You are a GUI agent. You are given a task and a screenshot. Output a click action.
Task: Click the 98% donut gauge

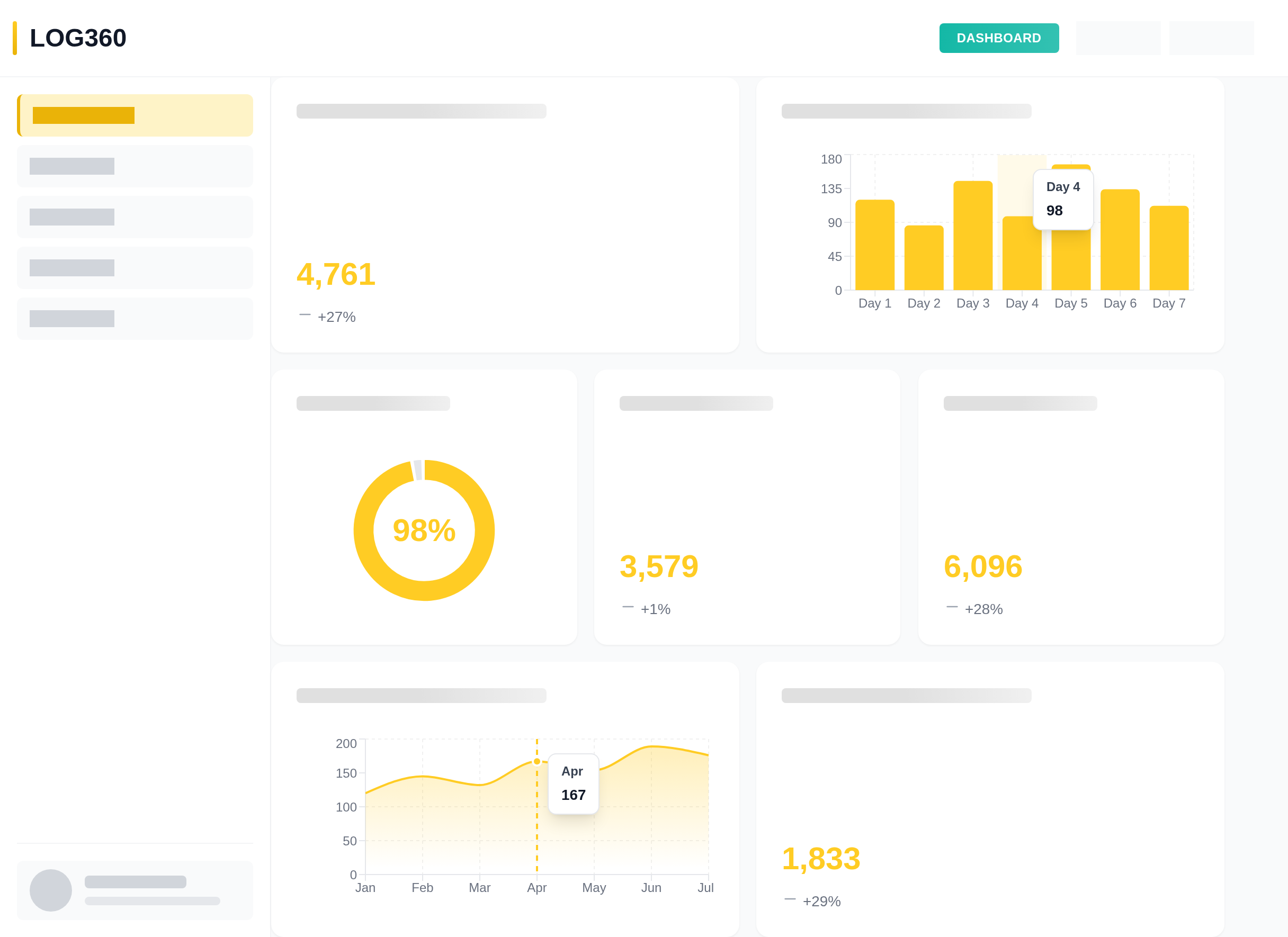point(424,530)
